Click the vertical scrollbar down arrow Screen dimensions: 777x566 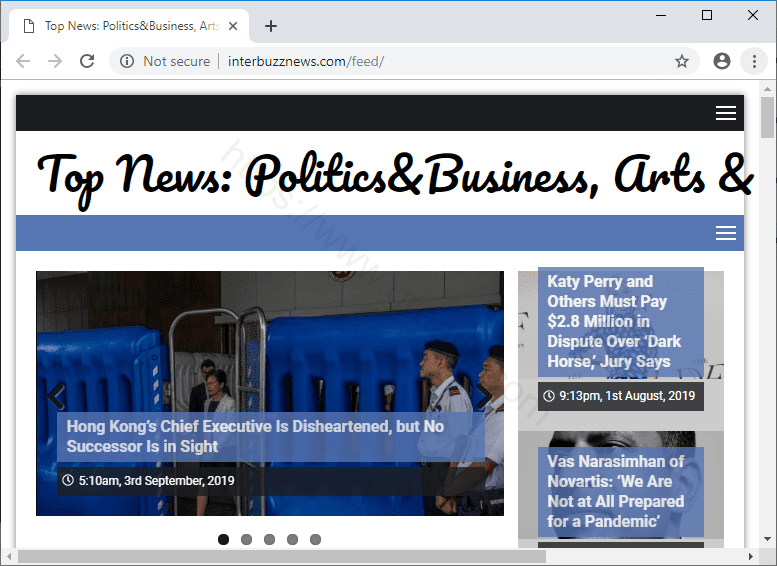768,539
